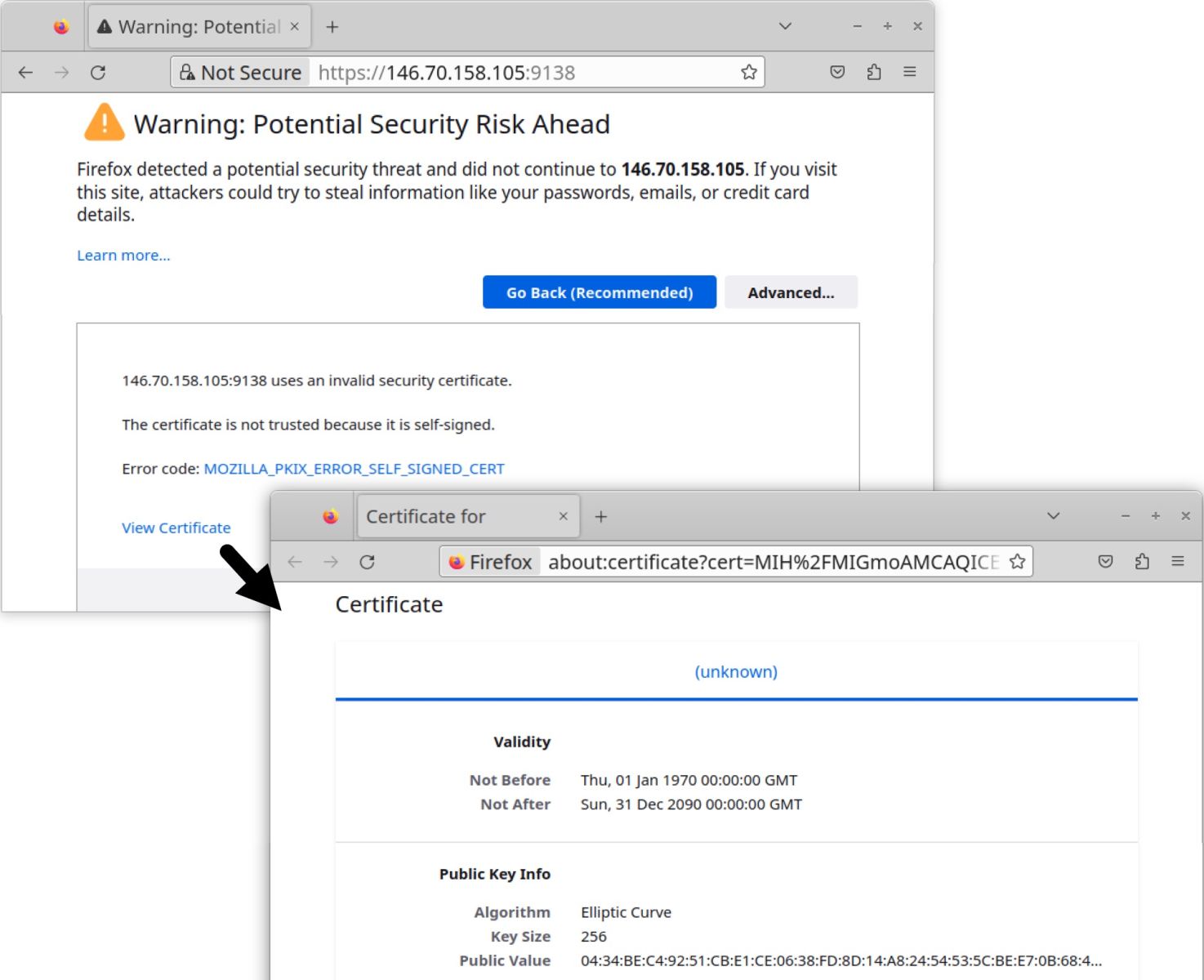Click back arrow in certificate window

(295, 562)
